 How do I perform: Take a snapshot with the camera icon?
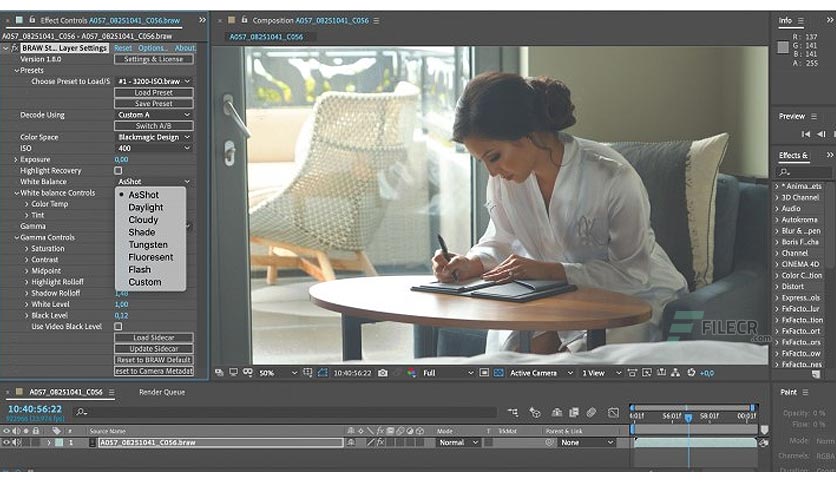pyautogui.click(x=383, y=373)
